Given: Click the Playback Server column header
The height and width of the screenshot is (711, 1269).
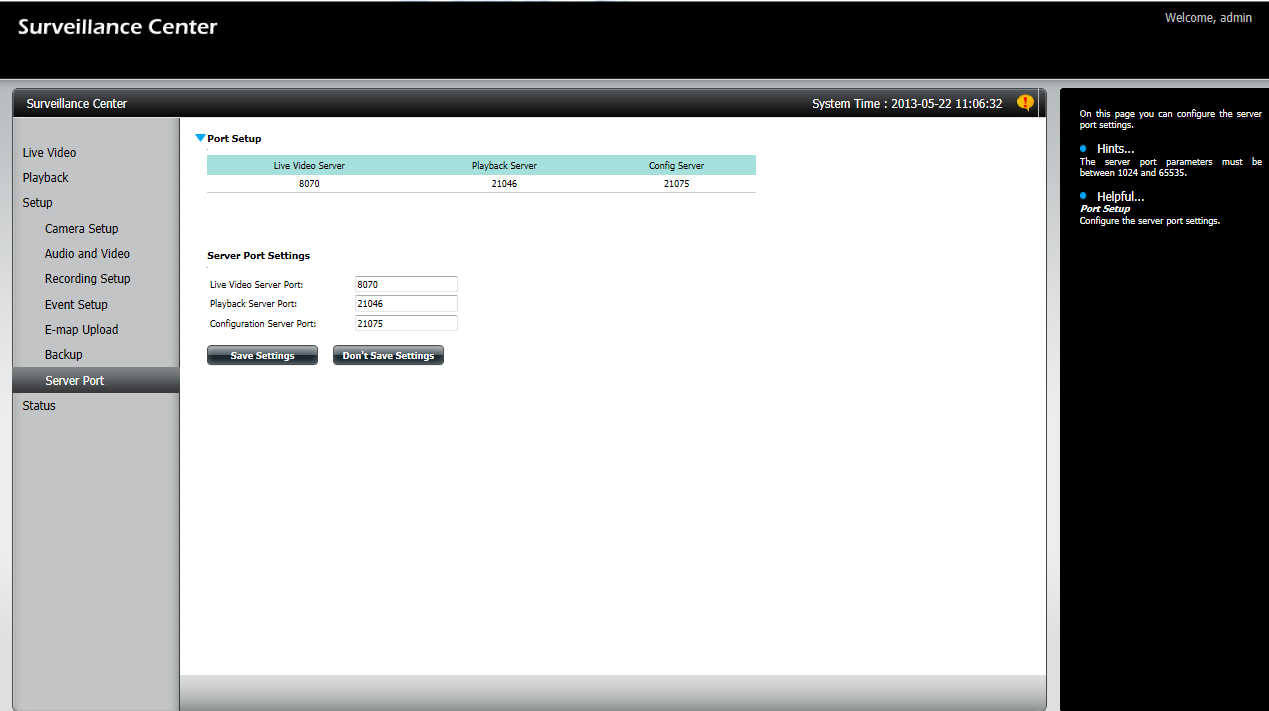Looking at the screenshot, I should [x=504, y=165].
